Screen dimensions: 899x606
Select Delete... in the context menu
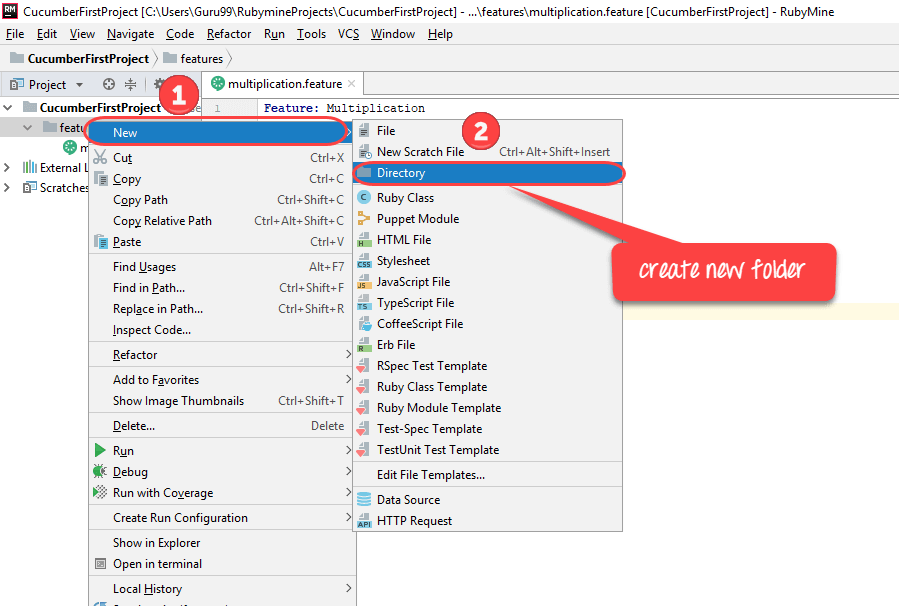(134, 426)
